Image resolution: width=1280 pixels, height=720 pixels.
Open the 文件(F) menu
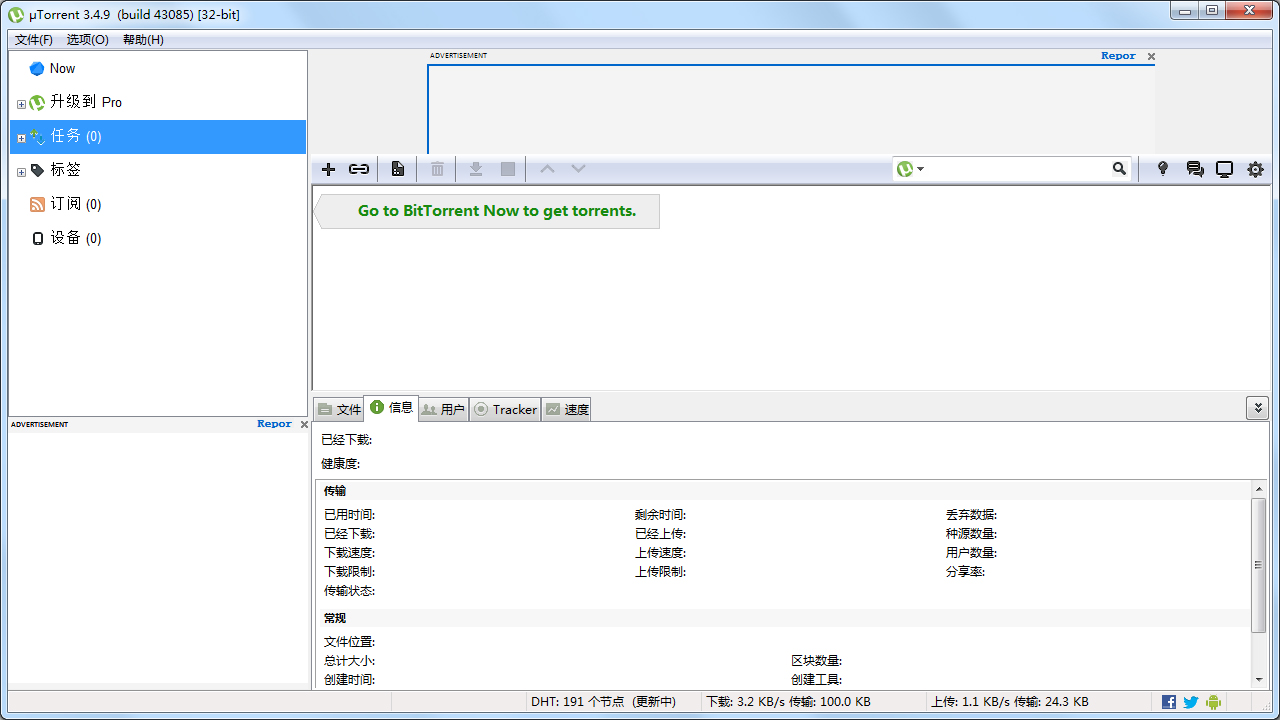(34, 40)
